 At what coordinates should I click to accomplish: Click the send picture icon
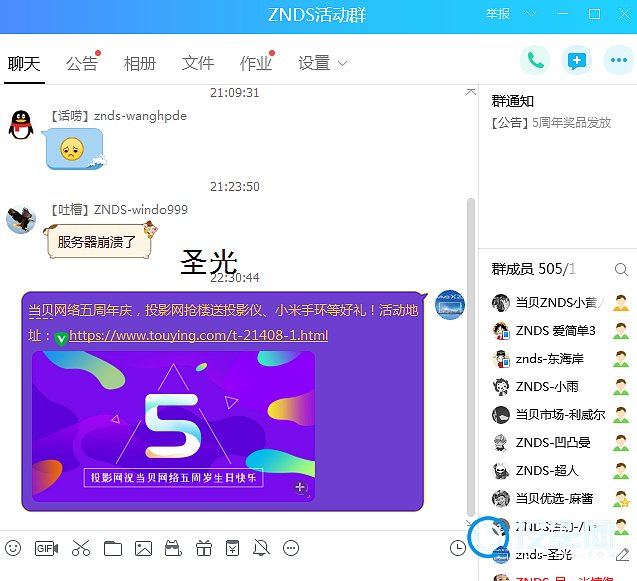point(143,548)
